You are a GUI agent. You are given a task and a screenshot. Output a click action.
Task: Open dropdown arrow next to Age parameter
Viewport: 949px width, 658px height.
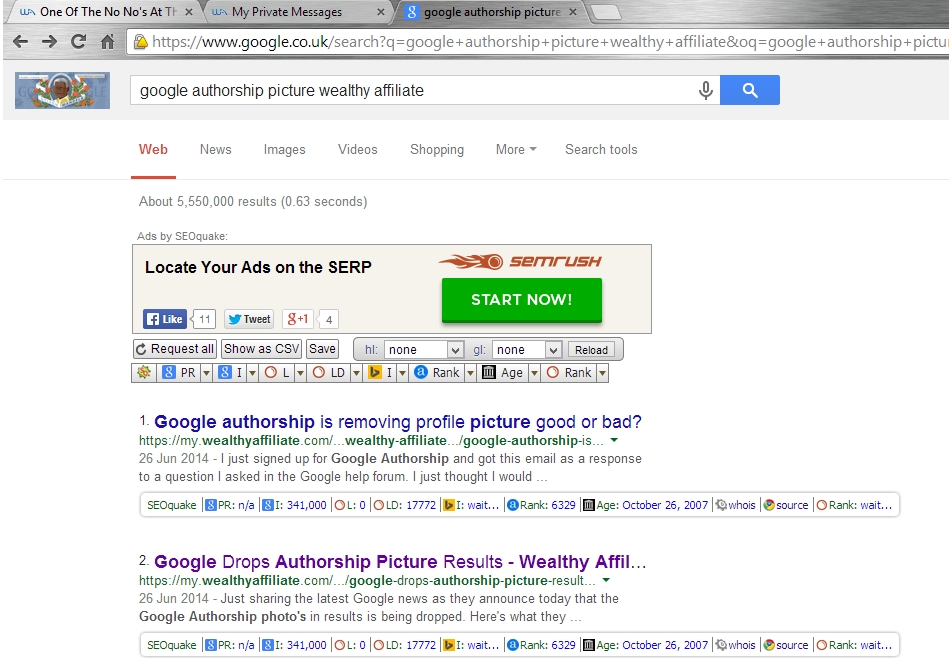pos(534,373)
